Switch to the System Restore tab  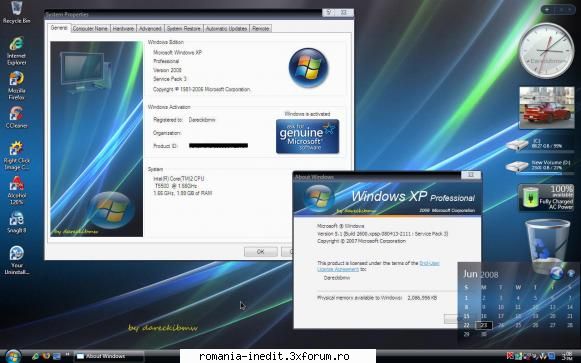click(183, 29)
